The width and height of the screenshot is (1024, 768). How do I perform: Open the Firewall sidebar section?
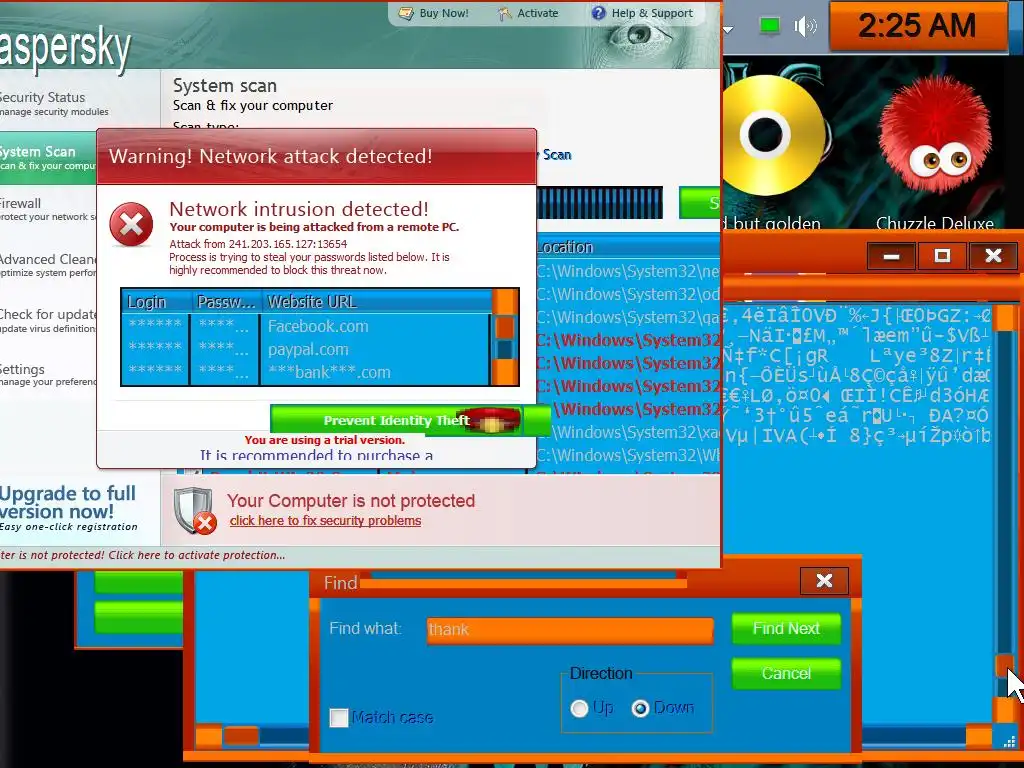coord(47,209)
